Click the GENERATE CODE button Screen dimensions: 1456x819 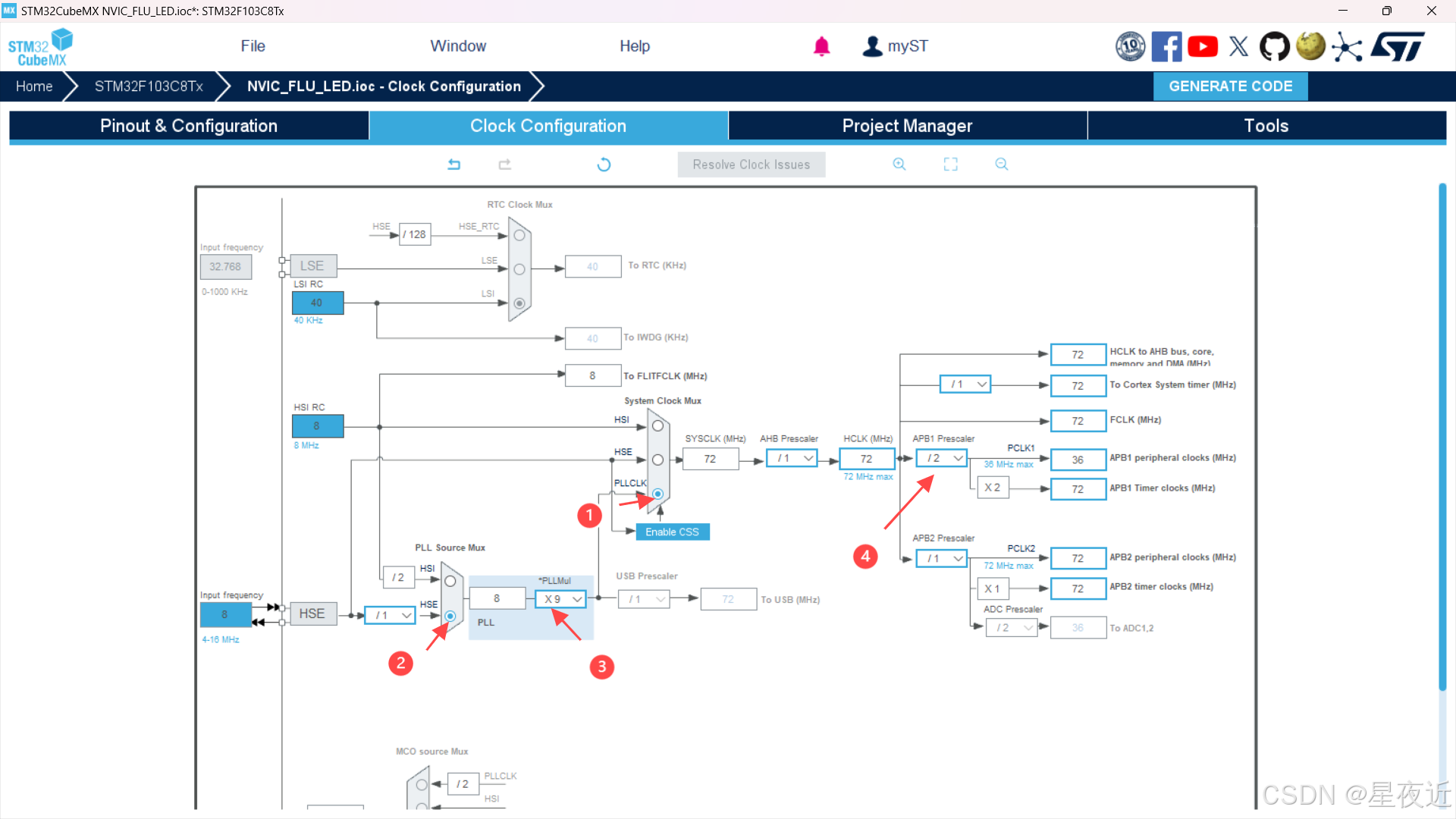click(x=1230, y=86)
